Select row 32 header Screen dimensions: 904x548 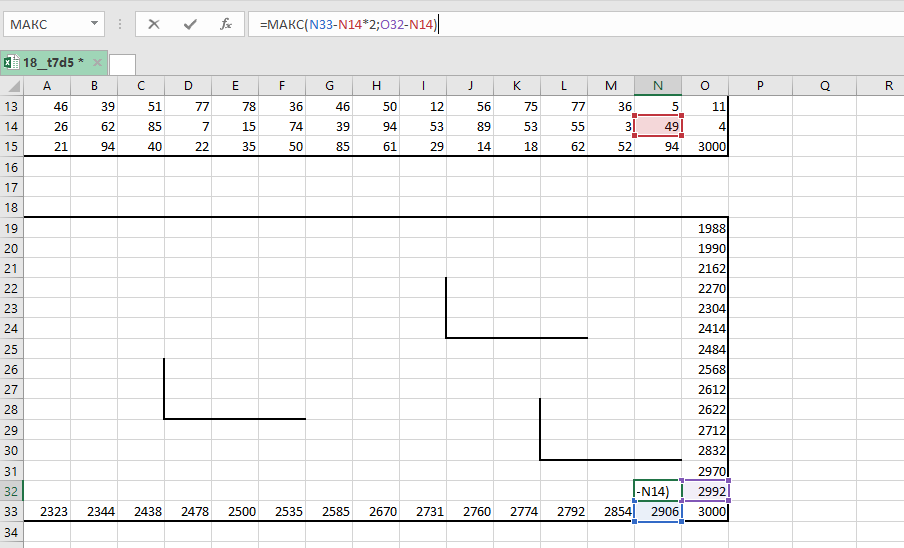click(x=11, y=491)
